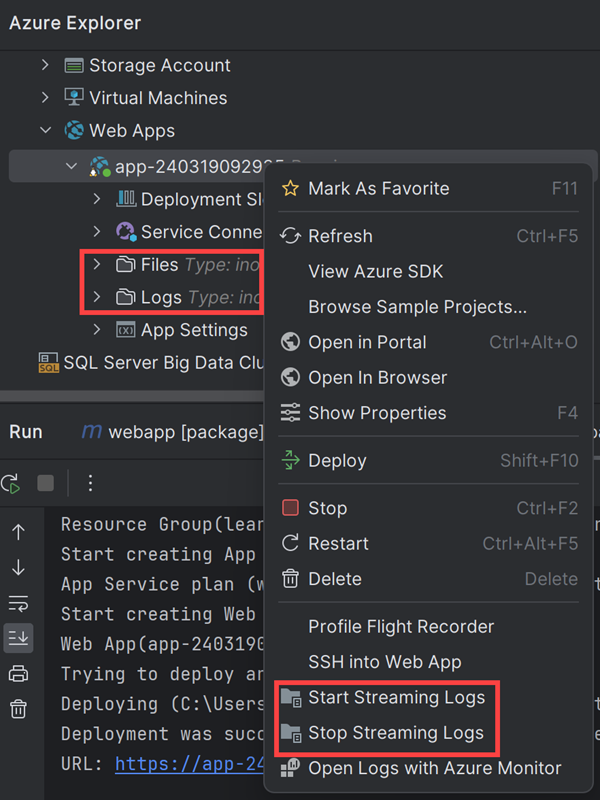Click the Storage Account icon
This screenshot has height=800, width=600.
[74, 65]
